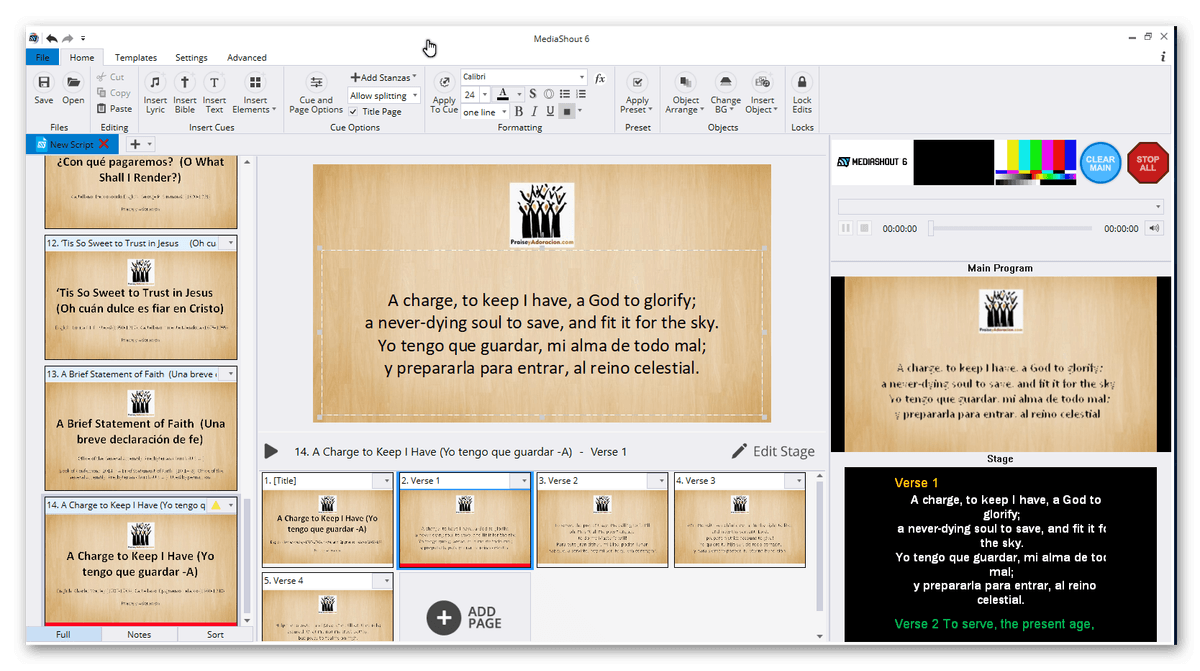Click the Stop All button
Image resolution: width=1200 pixels, height=671 pixels.
point(1148,162)
